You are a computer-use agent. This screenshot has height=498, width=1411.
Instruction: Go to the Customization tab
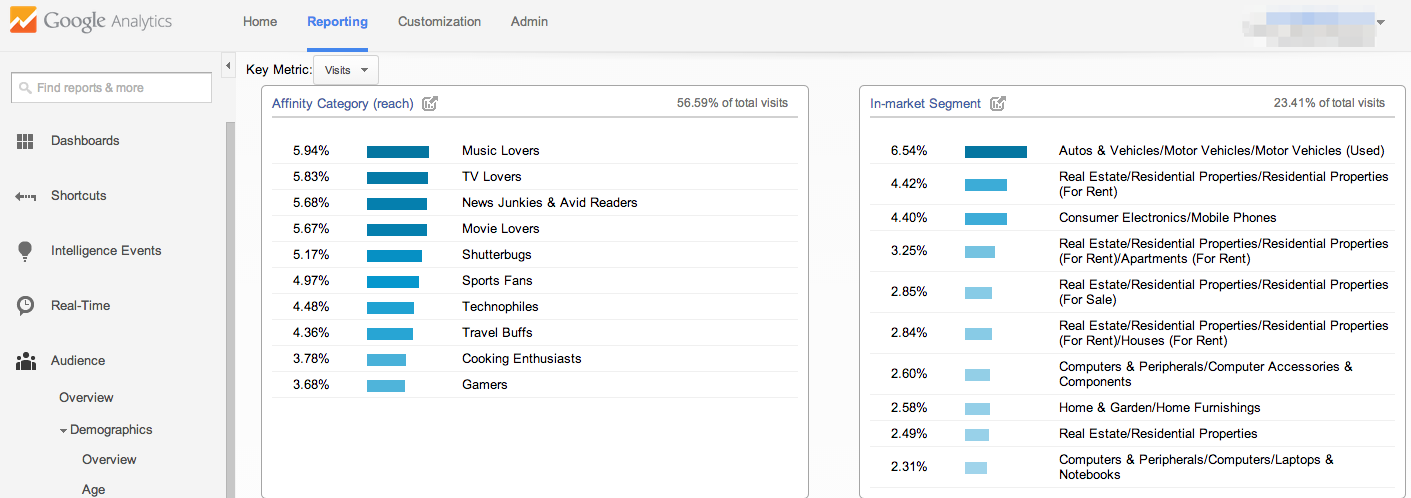click(439, 22)
